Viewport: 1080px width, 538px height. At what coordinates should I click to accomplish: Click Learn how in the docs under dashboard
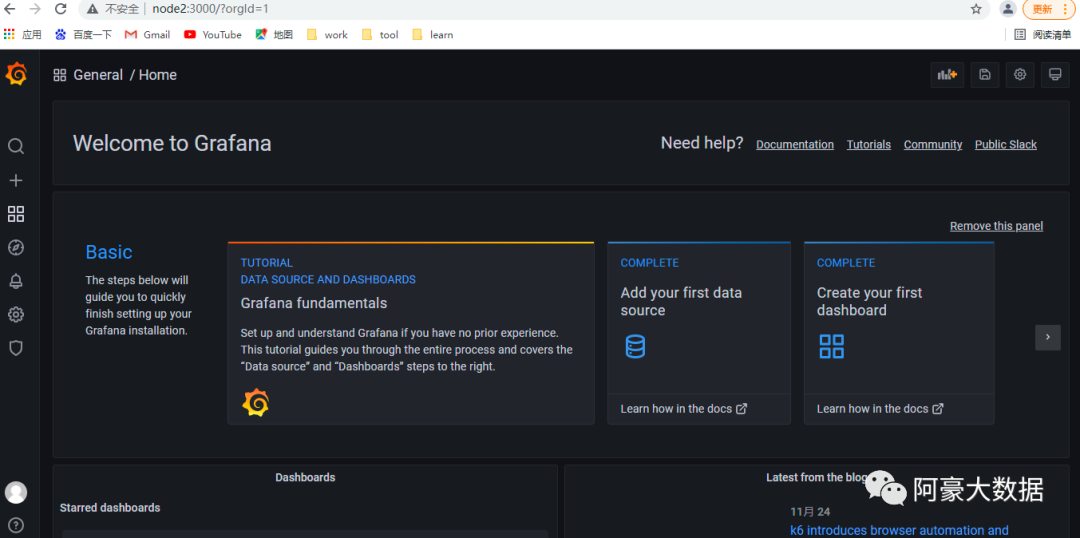[880, 408]
